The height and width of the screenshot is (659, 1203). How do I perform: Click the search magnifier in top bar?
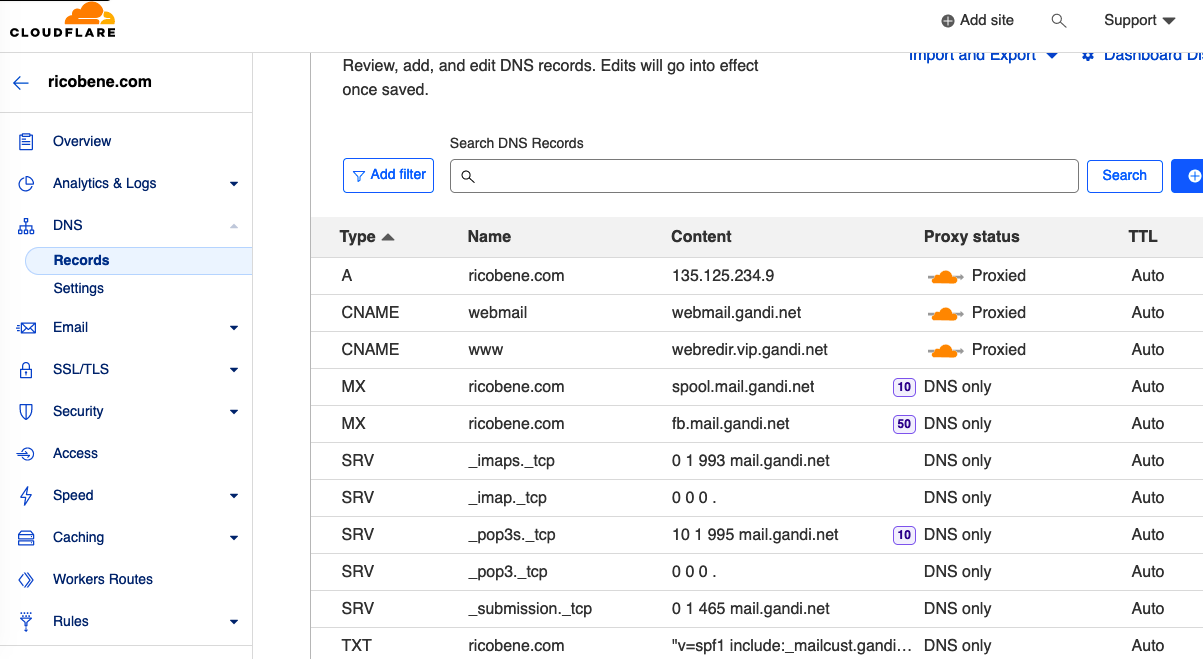[x=1059, y=20]
